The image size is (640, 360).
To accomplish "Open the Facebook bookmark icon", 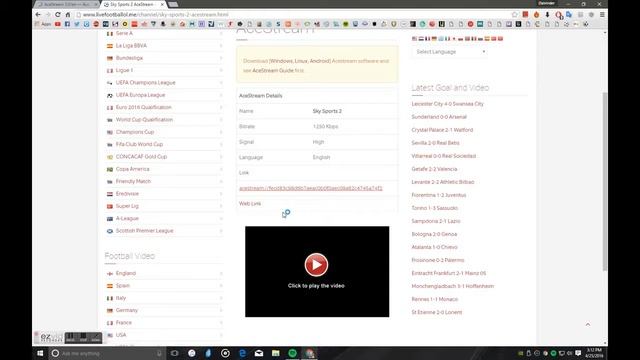I will pyautogui.click(x=67, y=24).
